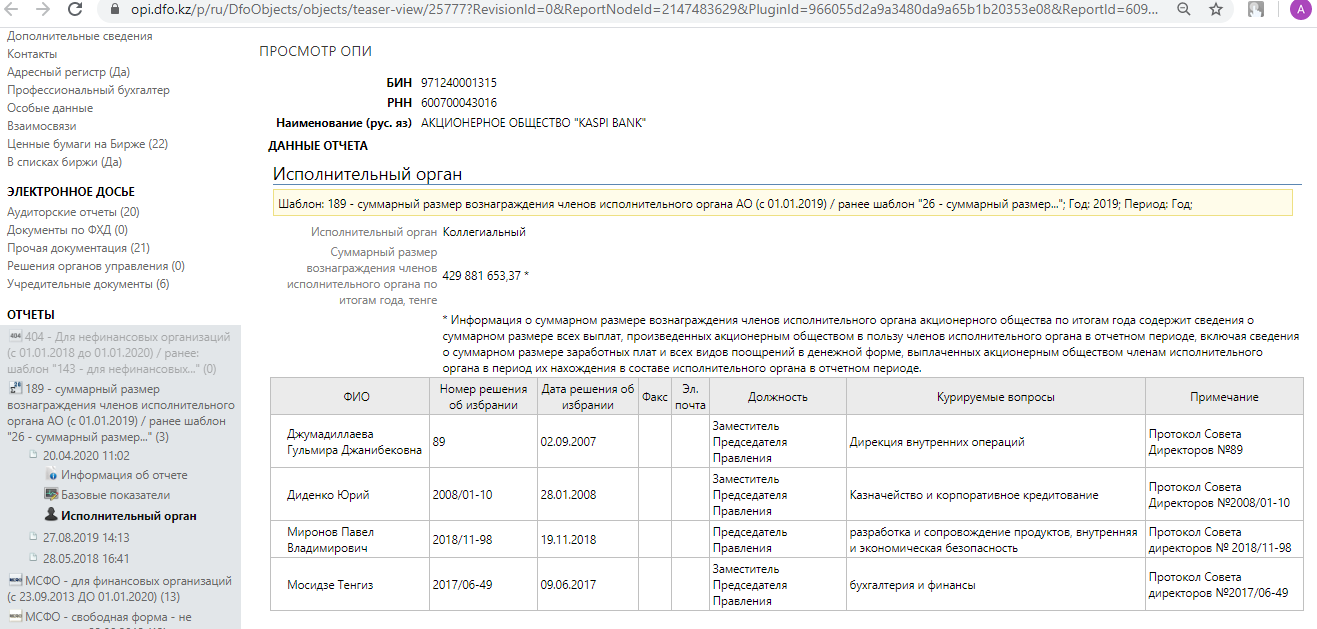Open the browser zoom magnifier icon

(1184, 9)
